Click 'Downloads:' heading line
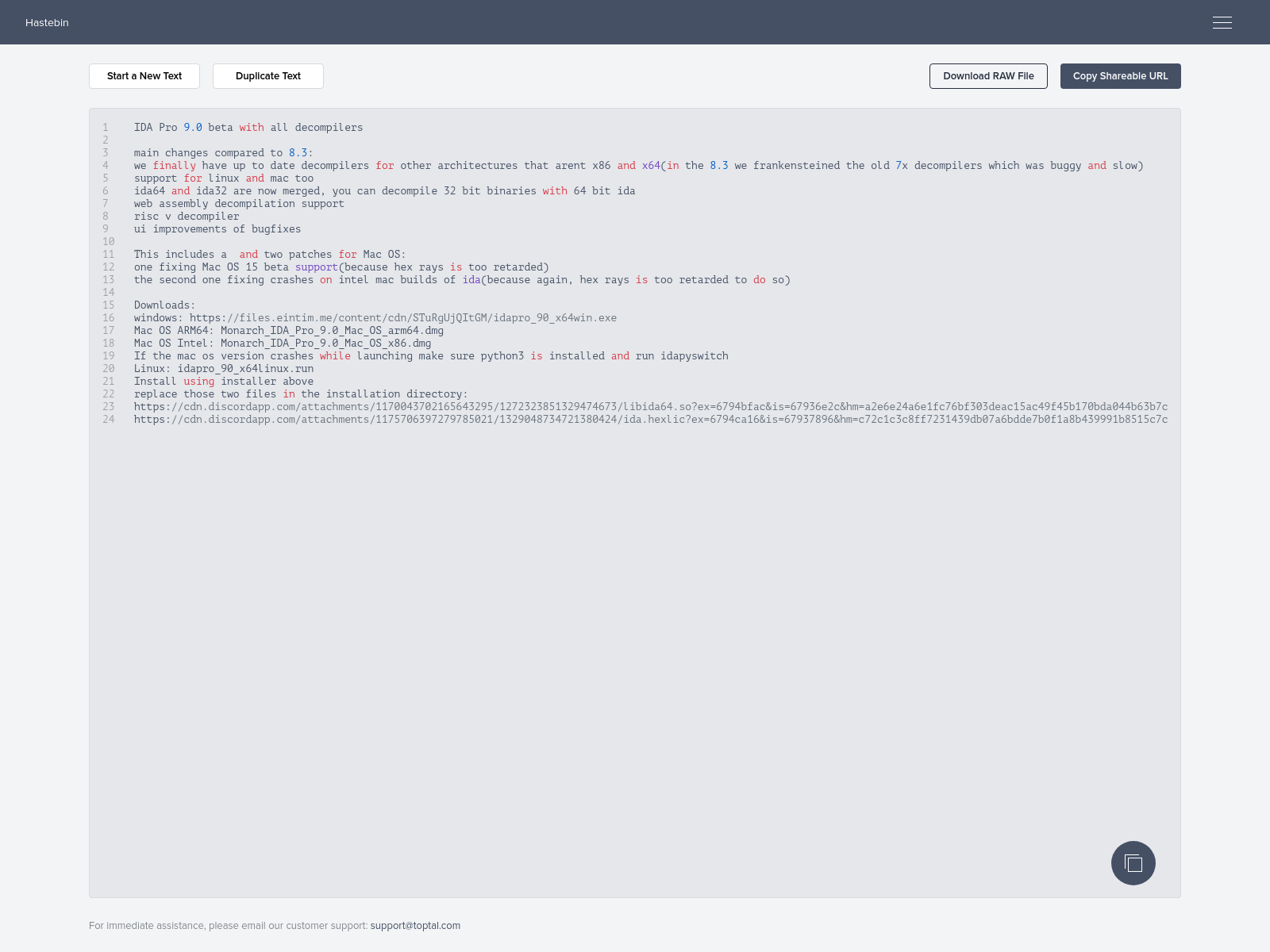The width and height of the screenshot is (1270, 952). click(164, 305)
